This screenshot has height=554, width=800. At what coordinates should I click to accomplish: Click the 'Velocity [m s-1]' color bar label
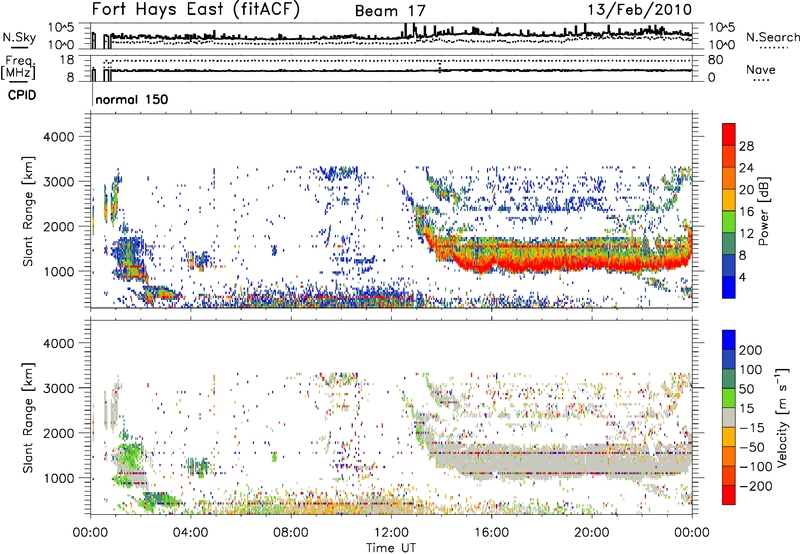point(781,417)
